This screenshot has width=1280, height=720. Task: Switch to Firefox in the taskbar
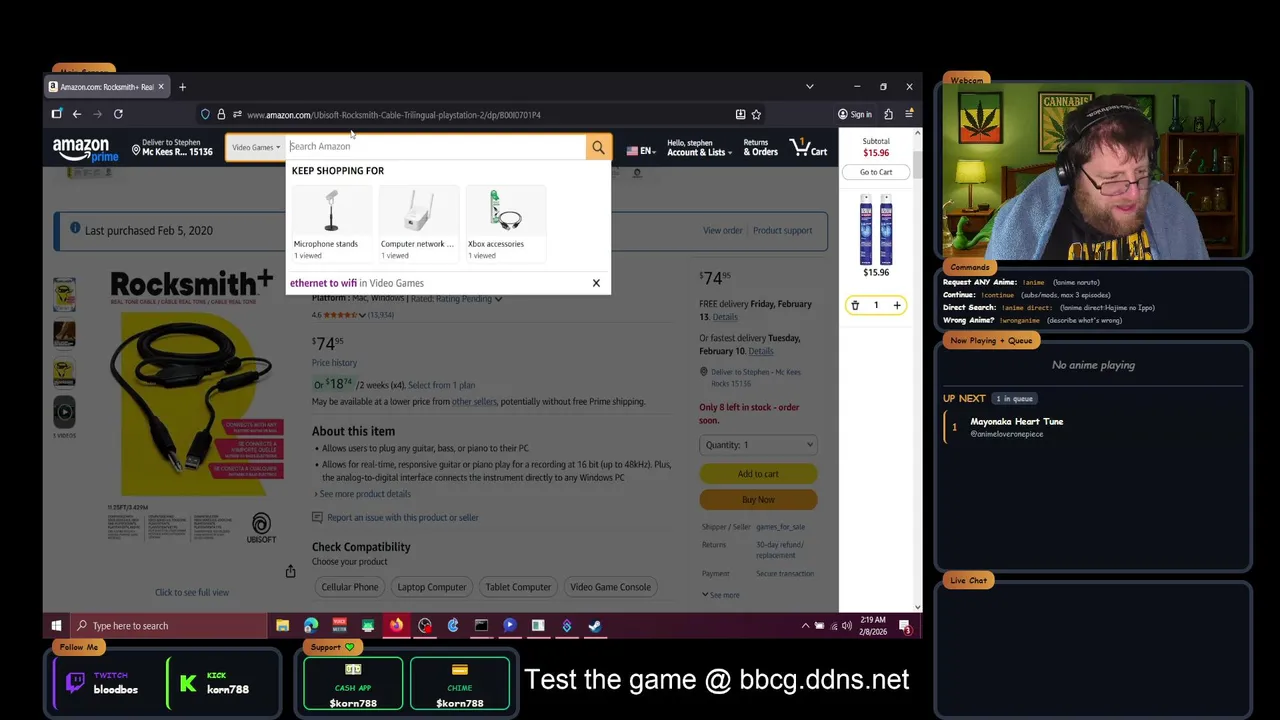tap(396, 626)
